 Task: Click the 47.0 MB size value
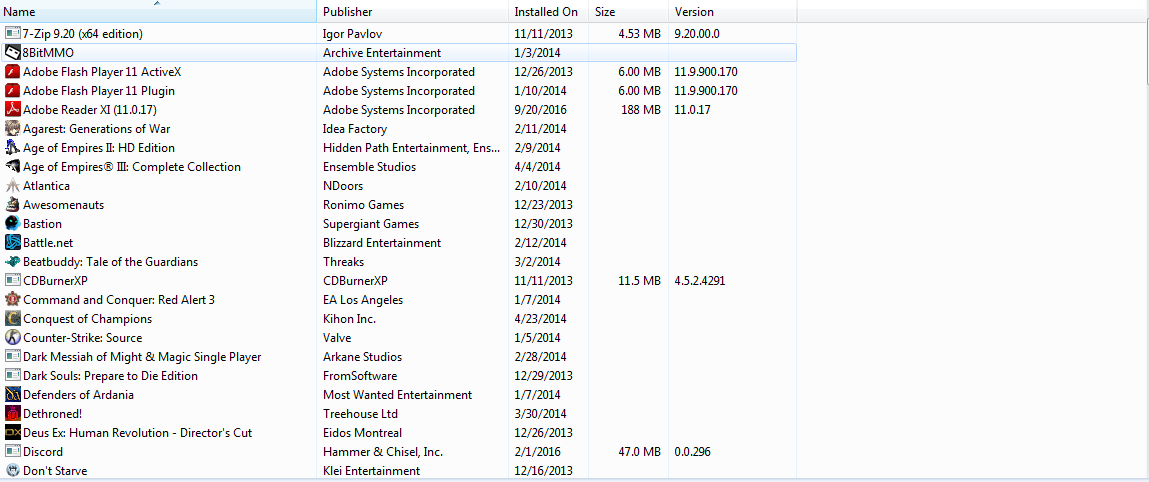click(x=638, y=452)
